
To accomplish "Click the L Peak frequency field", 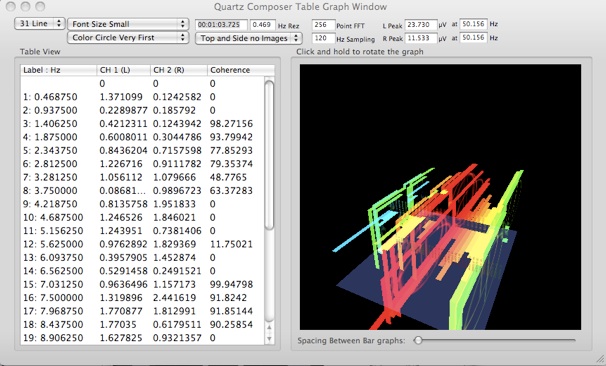I will pos(473,24).
